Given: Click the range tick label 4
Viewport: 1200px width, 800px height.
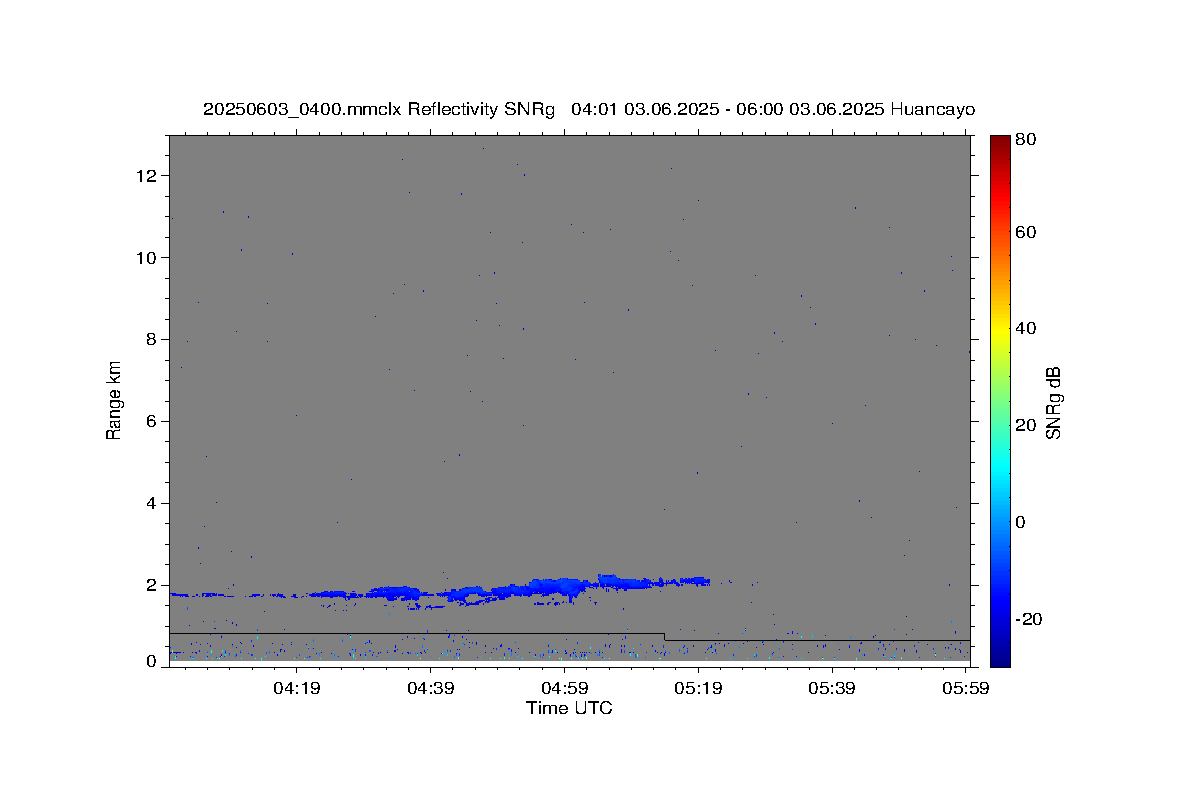Looking at the screenshot, I should click(153, 504).
